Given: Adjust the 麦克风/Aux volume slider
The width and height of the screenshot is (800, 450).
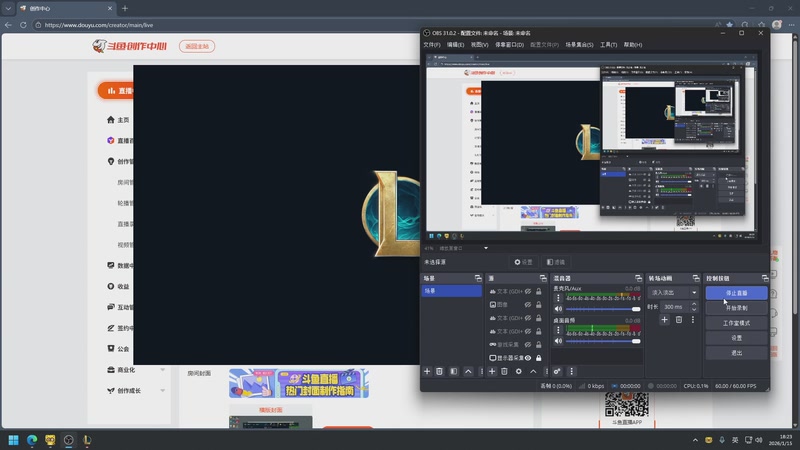Looking at the screenshot, I should pyautogui.click(x=603, y=309).
